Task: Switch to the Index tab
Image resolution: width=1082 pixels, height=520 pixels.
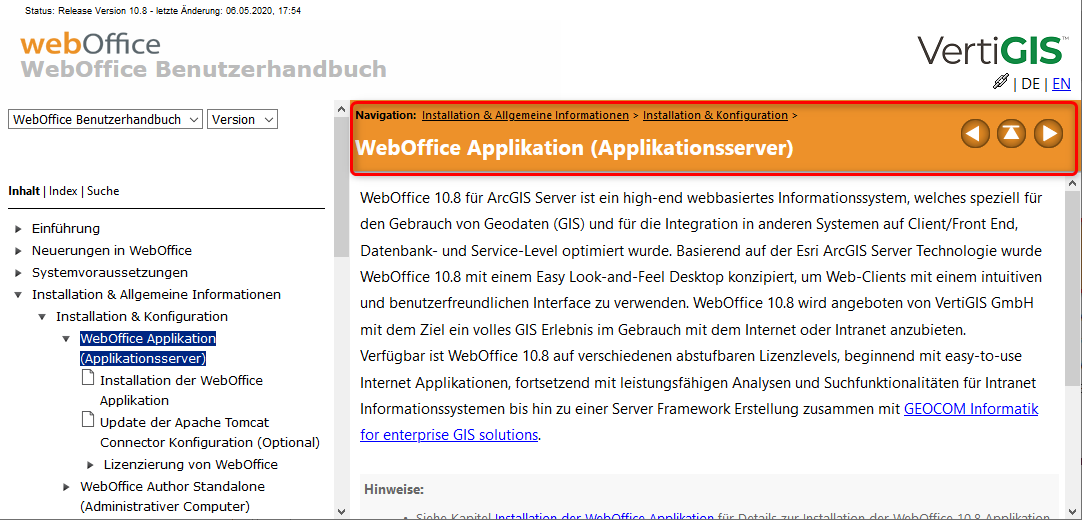Action: tap(63, 191)
